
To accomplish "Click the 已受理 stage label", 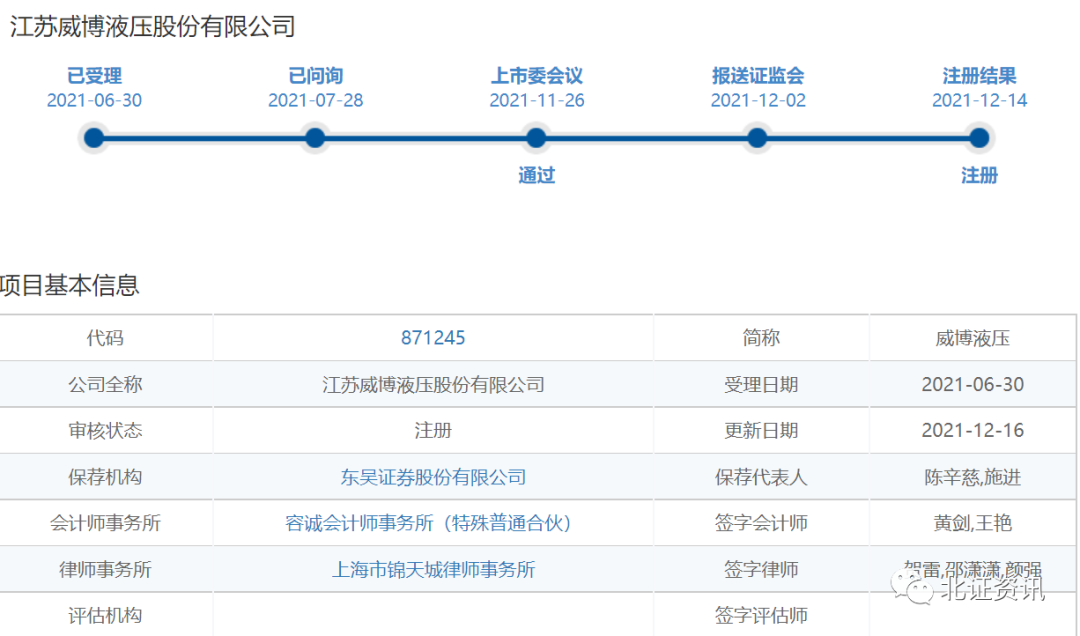I will [x=94, y=76].
